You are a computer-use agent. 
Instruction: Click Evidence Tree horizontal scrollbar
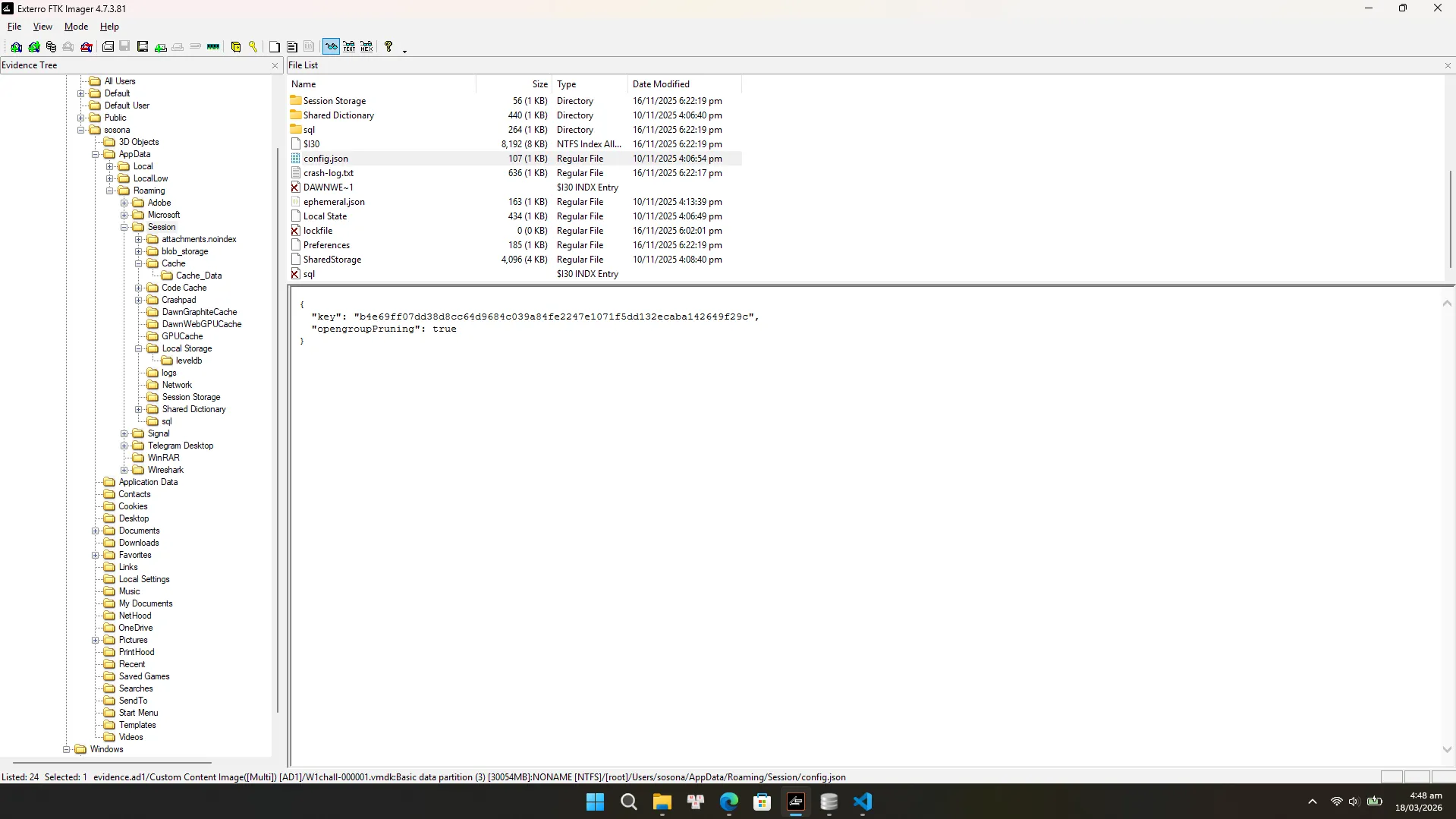pos(112,761)
